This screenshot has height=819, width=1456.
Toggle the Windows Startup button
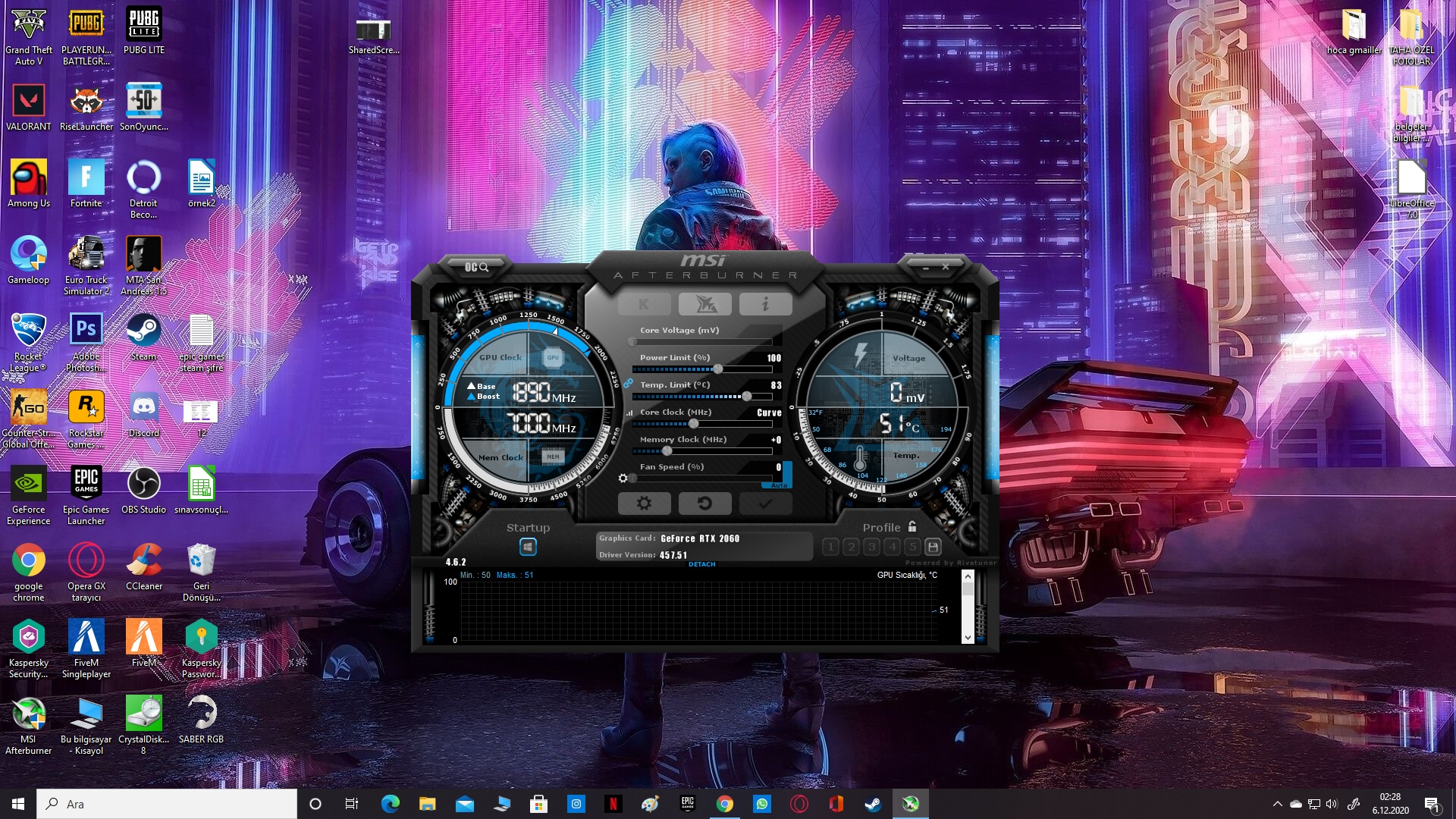528,546
